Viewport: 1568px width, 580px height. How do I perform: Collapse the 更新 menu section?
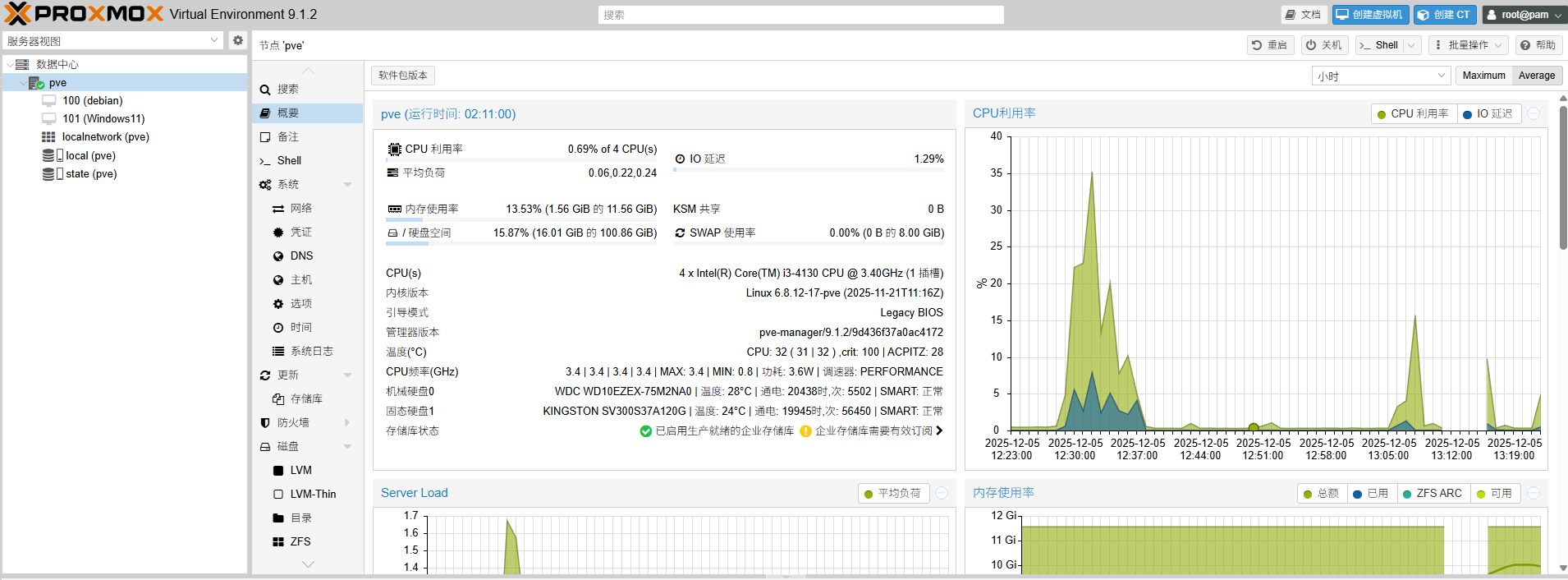[347, 375]
